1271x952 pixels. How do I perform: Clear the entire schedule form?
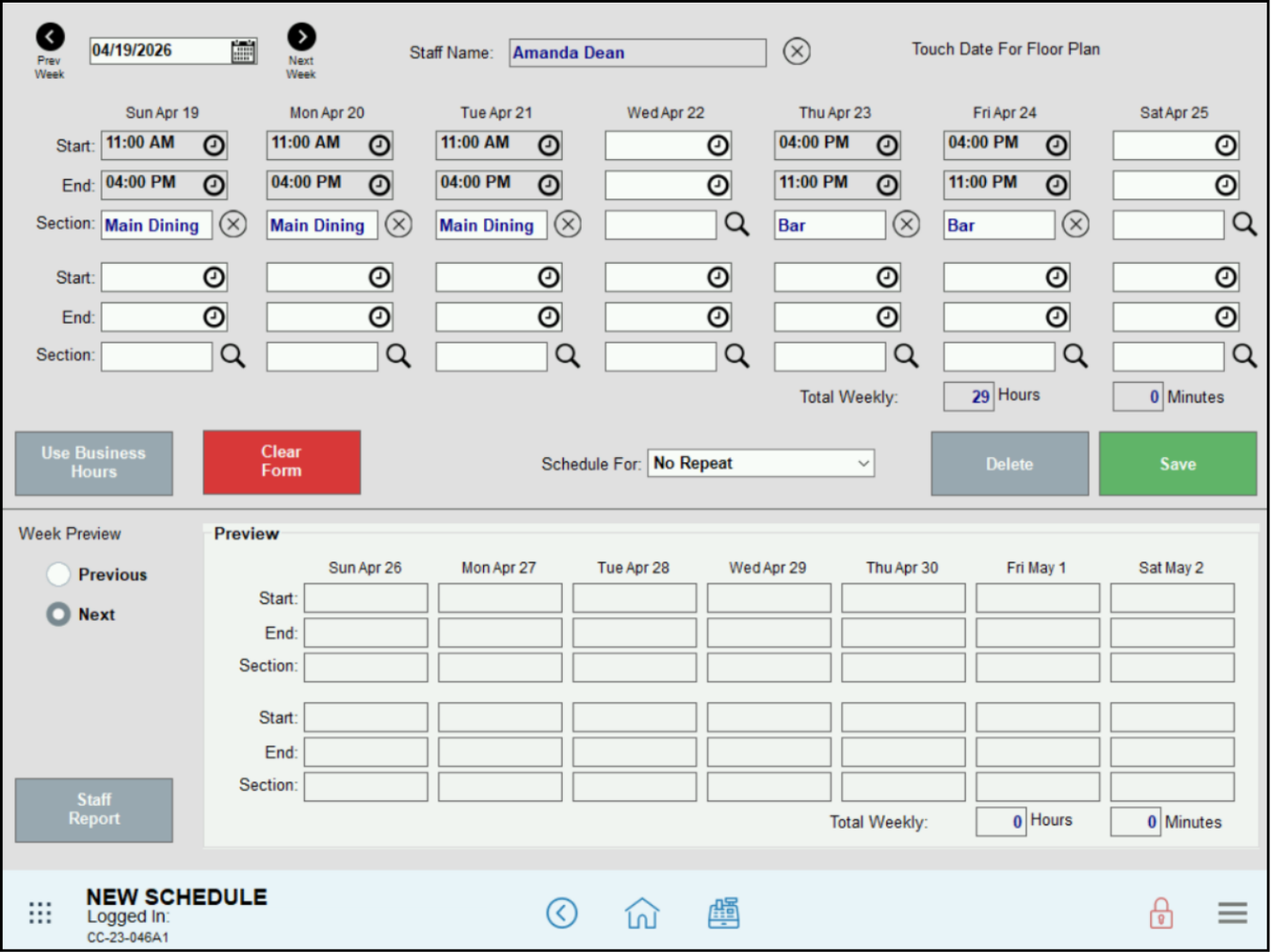[x=281, y=462]
